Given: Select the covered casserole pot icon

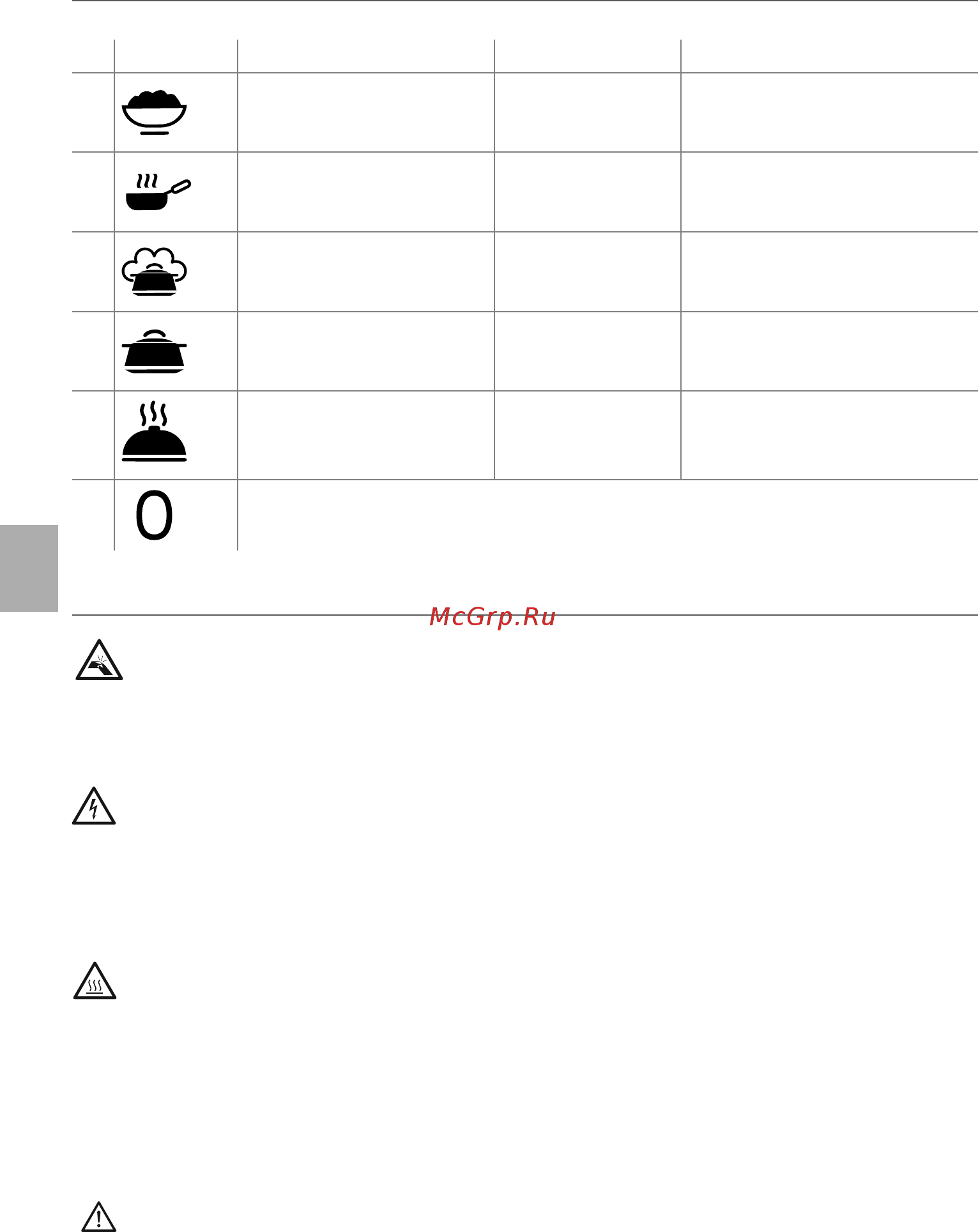Looking at the screenshot, I should click(x=154, y=351).
